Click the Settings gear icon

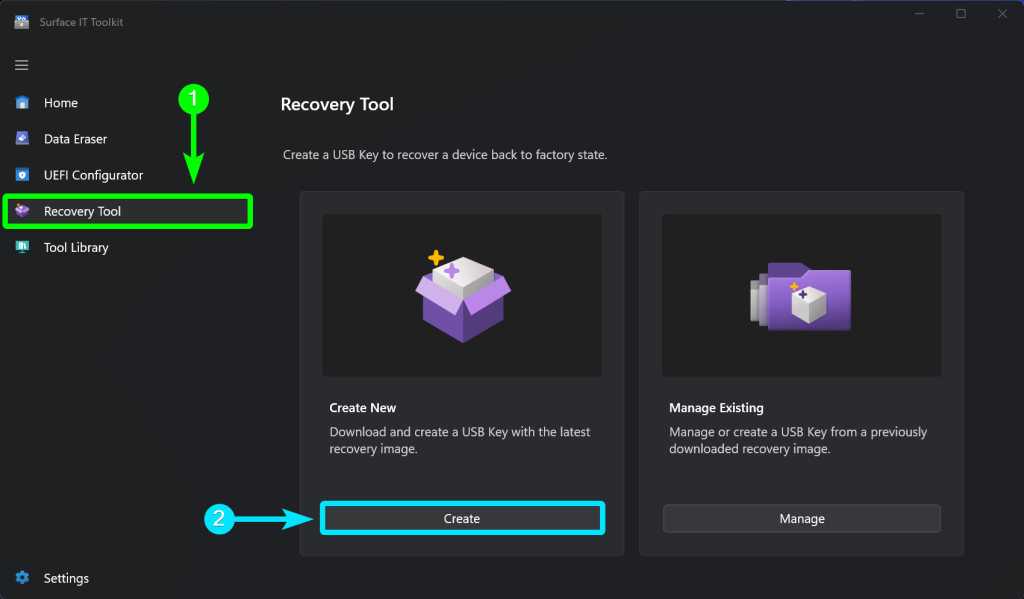tap(22, 577)
